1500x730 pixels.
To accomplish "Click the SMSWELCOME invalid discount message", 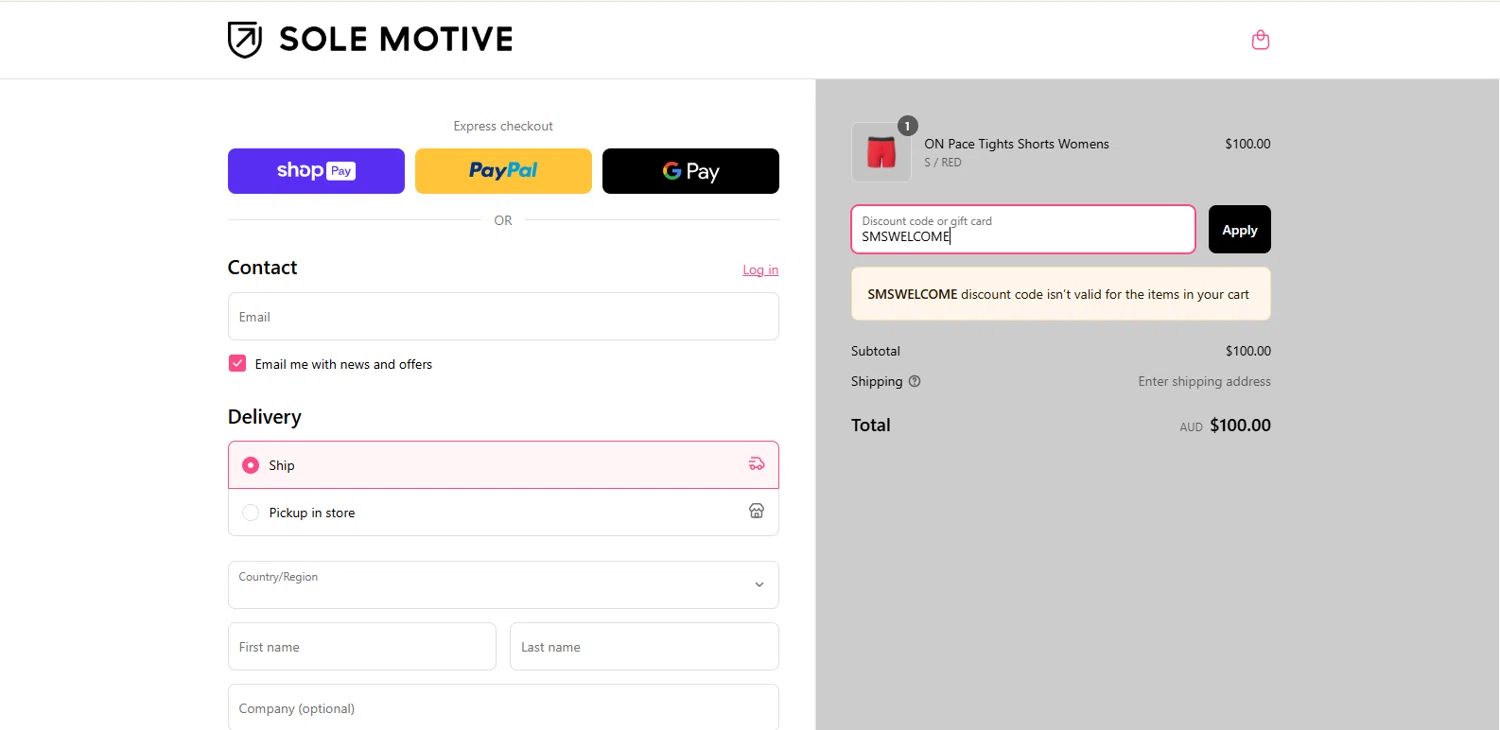I will pos(1061,294).
